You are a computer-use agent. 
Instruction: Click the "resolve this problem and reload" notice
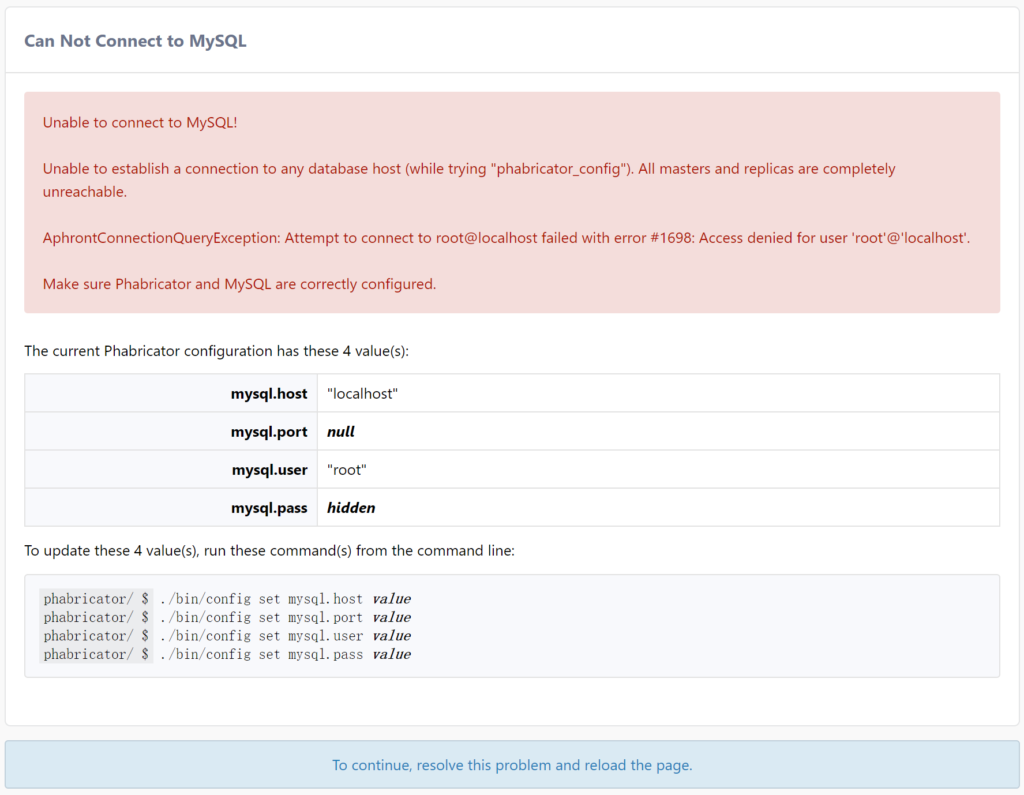(512, 765)
